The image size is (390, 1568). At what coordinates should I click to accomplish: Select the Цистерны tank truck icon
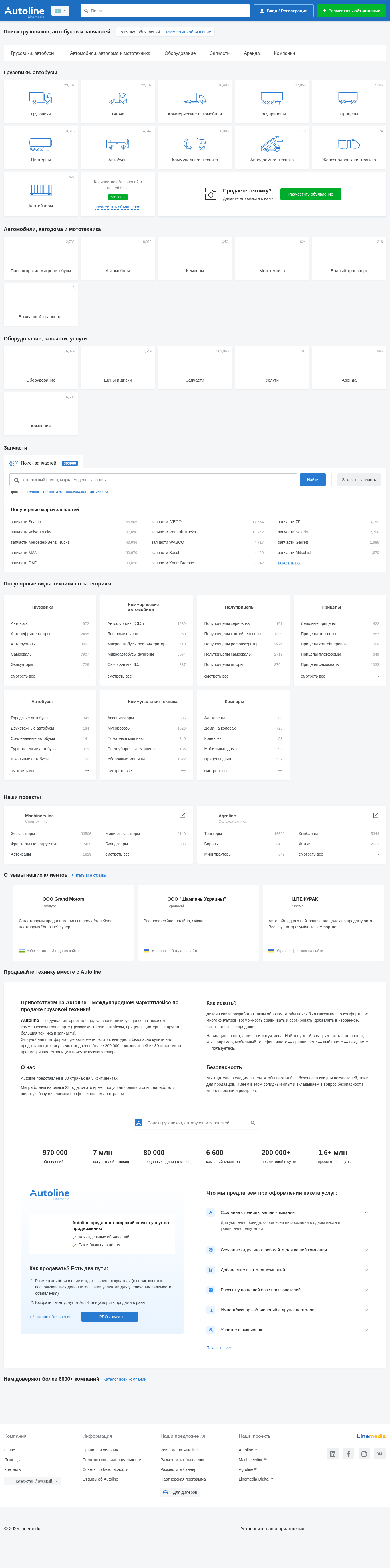41,144
